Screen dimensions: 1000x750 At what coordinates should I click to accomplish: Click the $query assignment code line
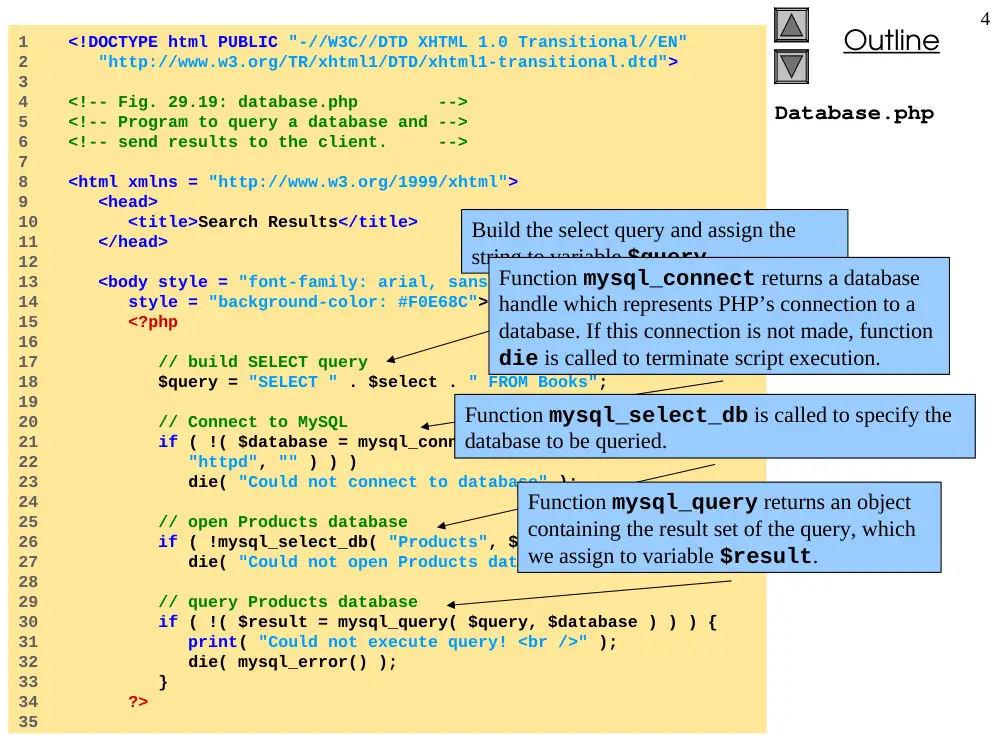(383, 382)
